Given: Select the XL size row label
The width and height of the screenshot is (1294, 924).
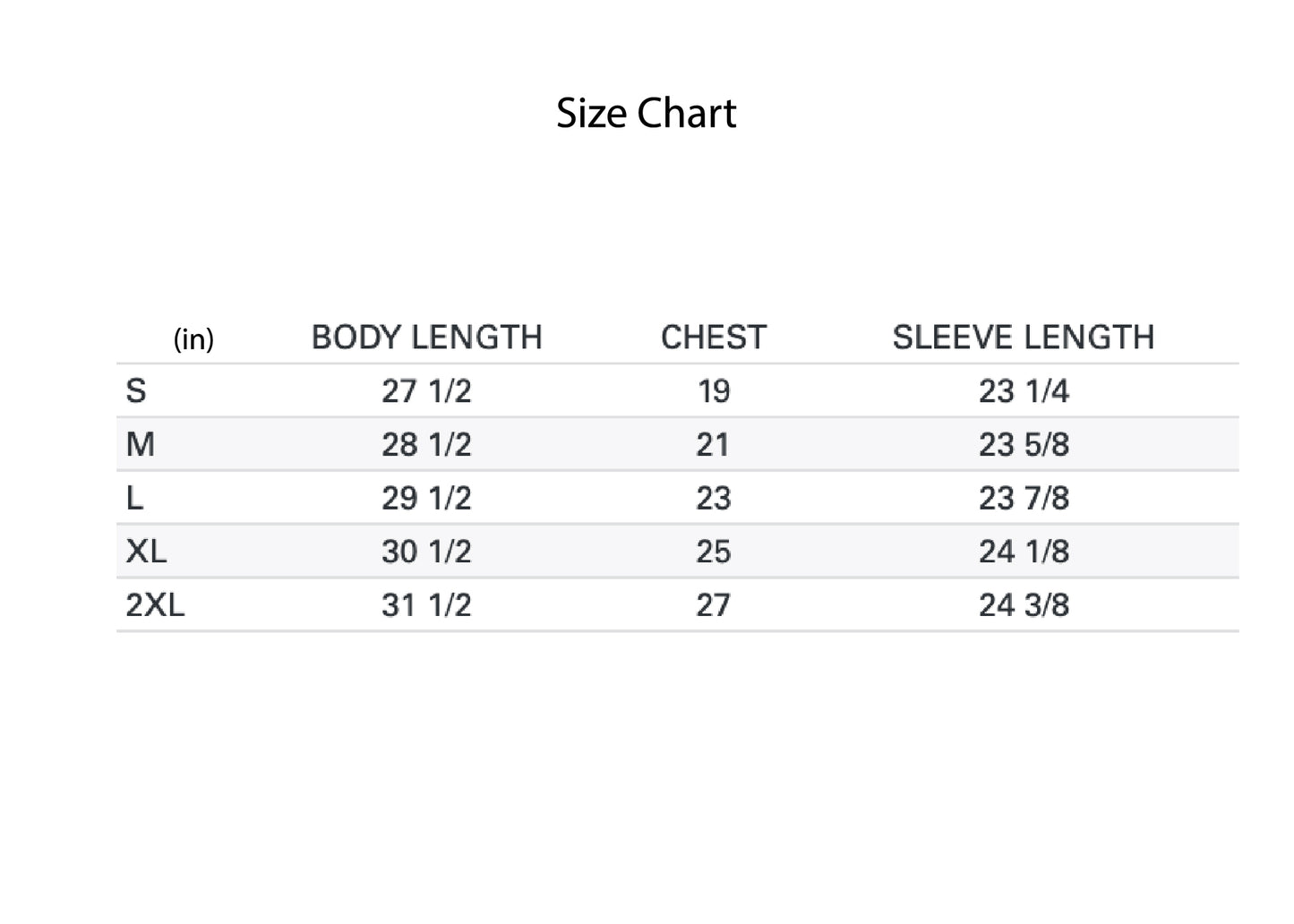Looking at the screenshot, I should point(146,552).
